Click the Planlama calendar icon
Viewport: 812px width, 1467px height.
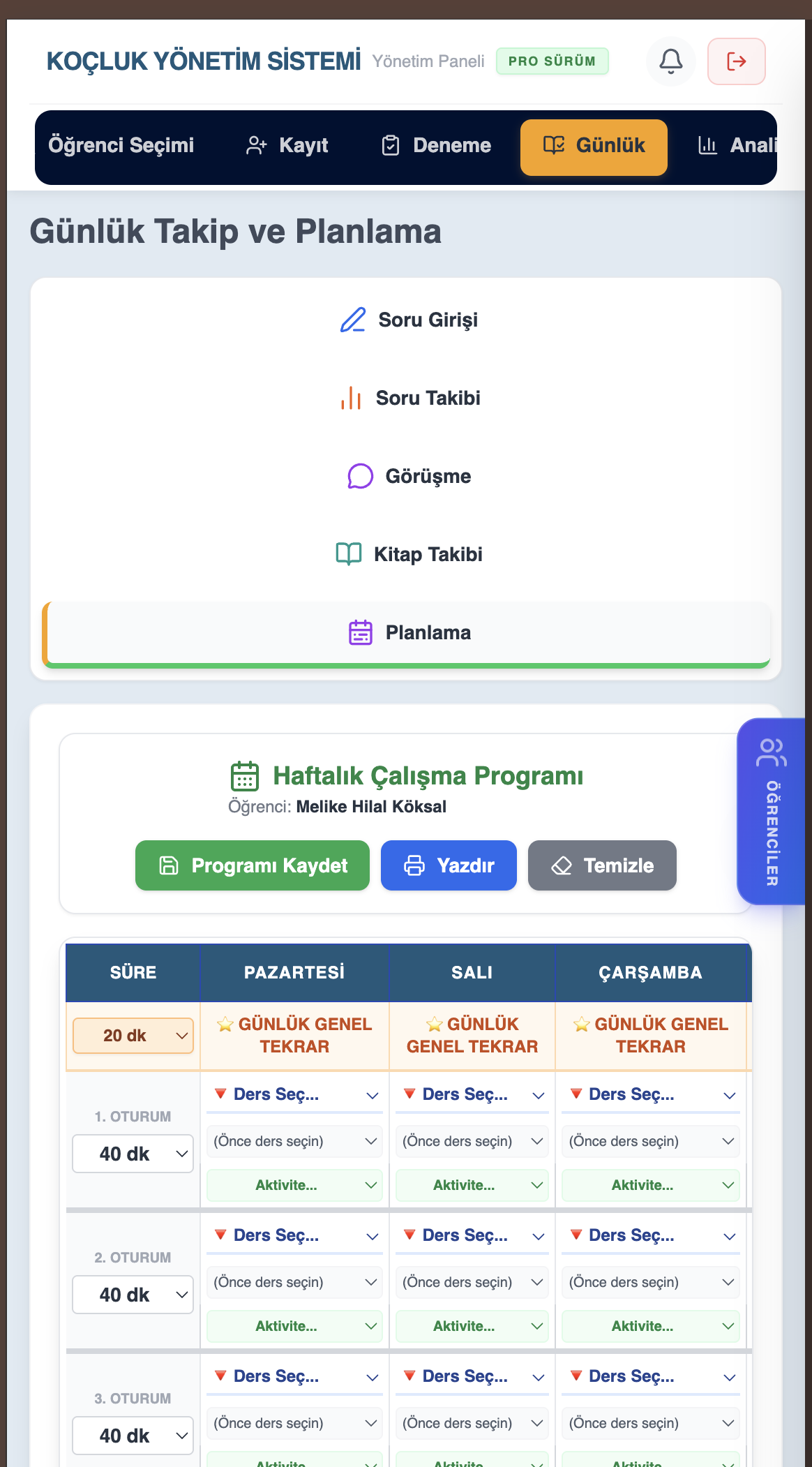361,632
